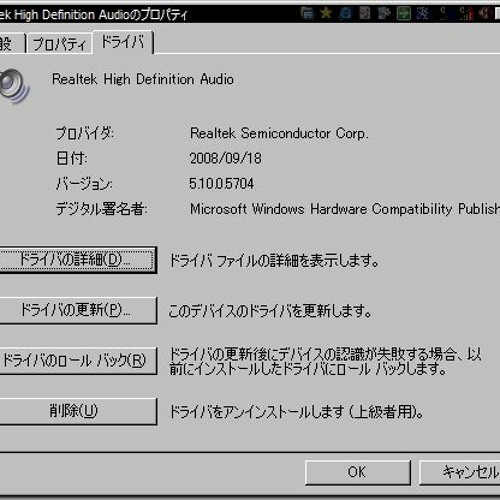Click the Realtek speaker device icon
This screenshot has width=500, height=500.
click(x=14, y=86)
